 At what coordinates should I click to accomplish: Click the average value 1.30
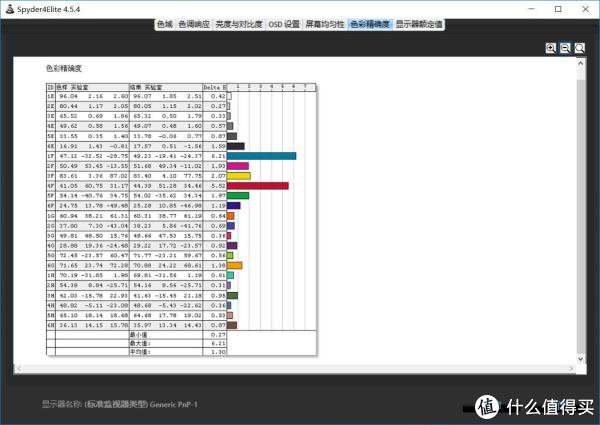pyautogui.click(x=218, y=352)
